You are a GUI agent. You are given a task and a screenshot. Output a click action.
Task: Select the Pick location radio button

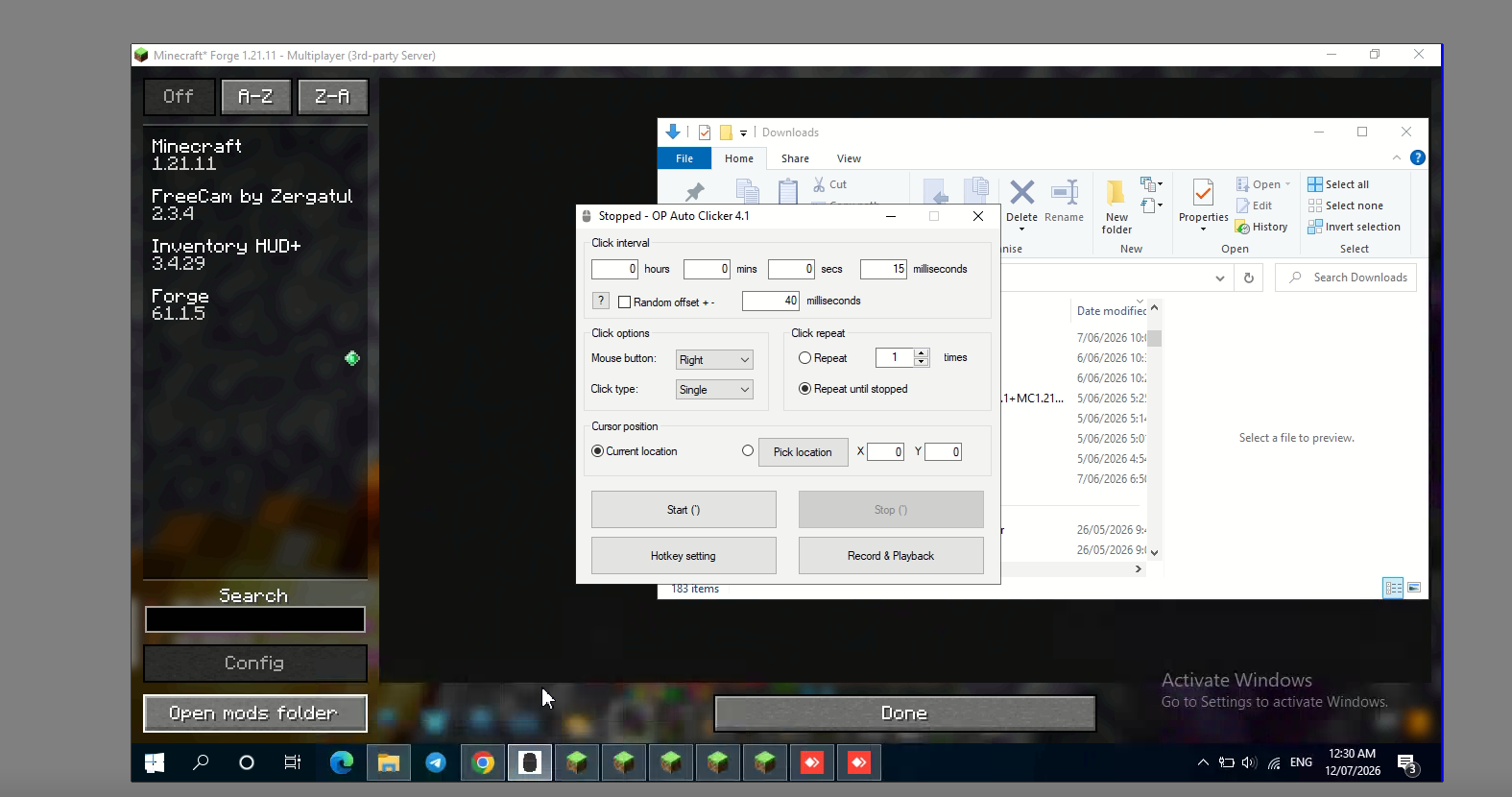[748, 450]
